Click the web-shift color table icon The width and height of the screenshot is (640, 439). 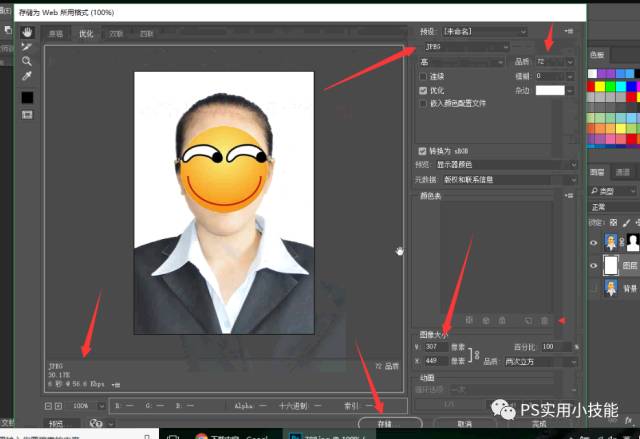click(x=486, y=321)
